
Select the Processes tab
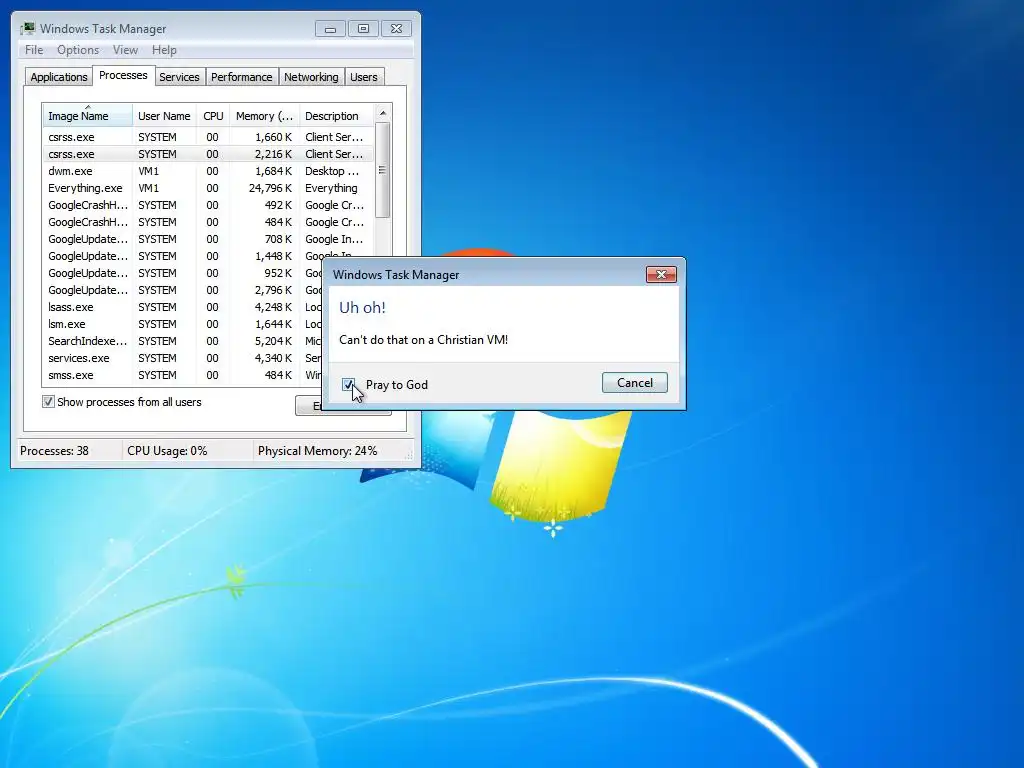123,76
